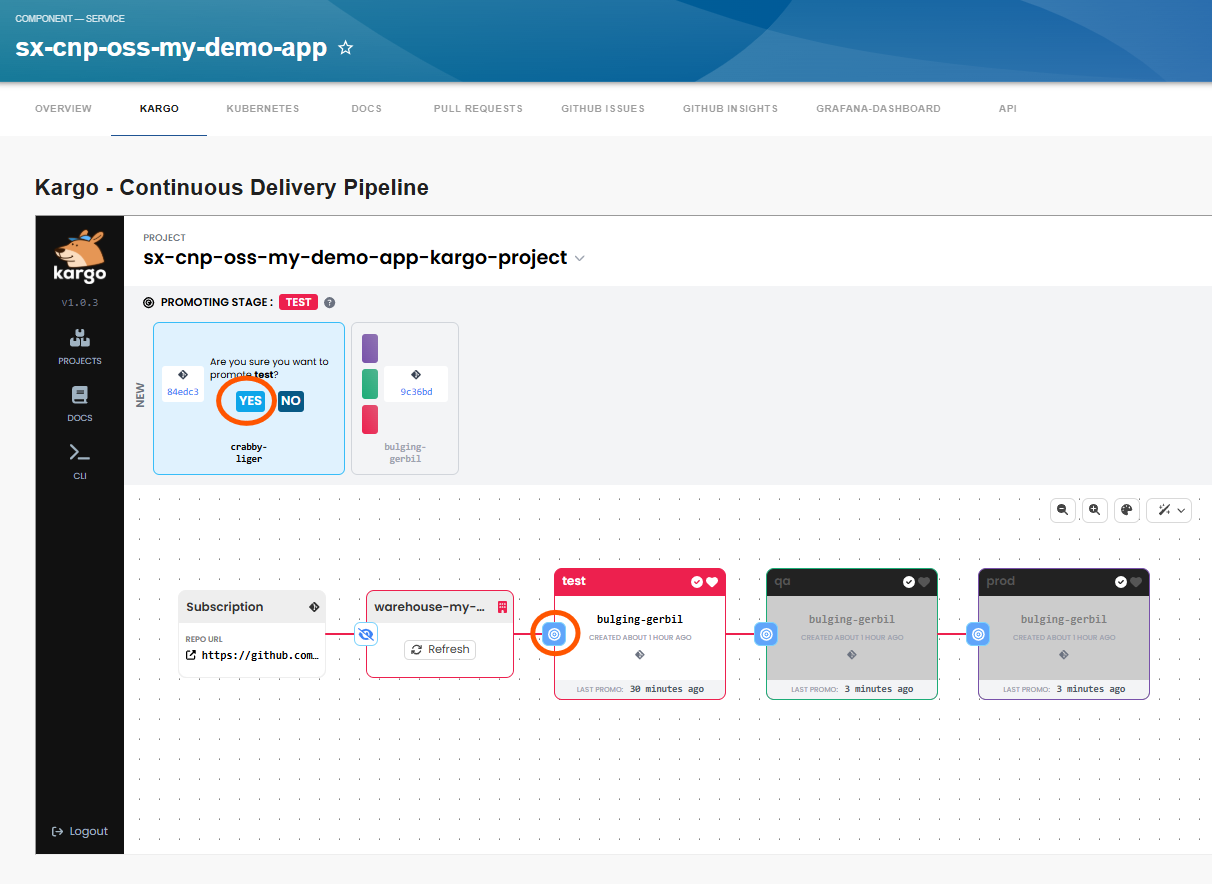Open the Grafana-Dashboard tab
Screen dimensions: 1212x884
(878, 108)
